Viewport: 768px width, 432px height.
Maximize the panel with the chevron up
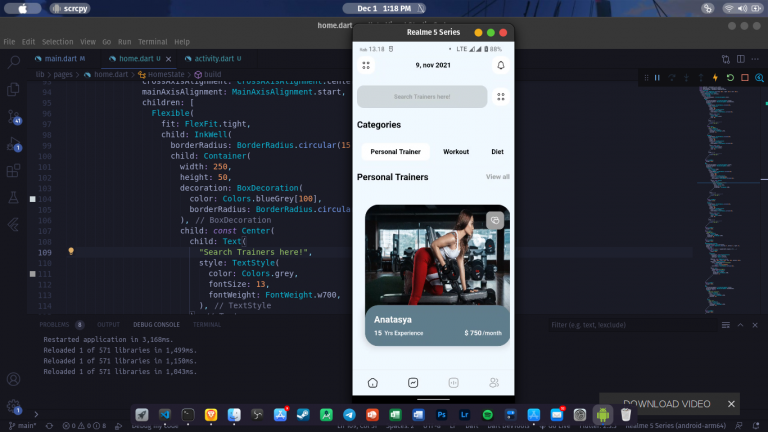pyautogui.click(x=741, y=325)
